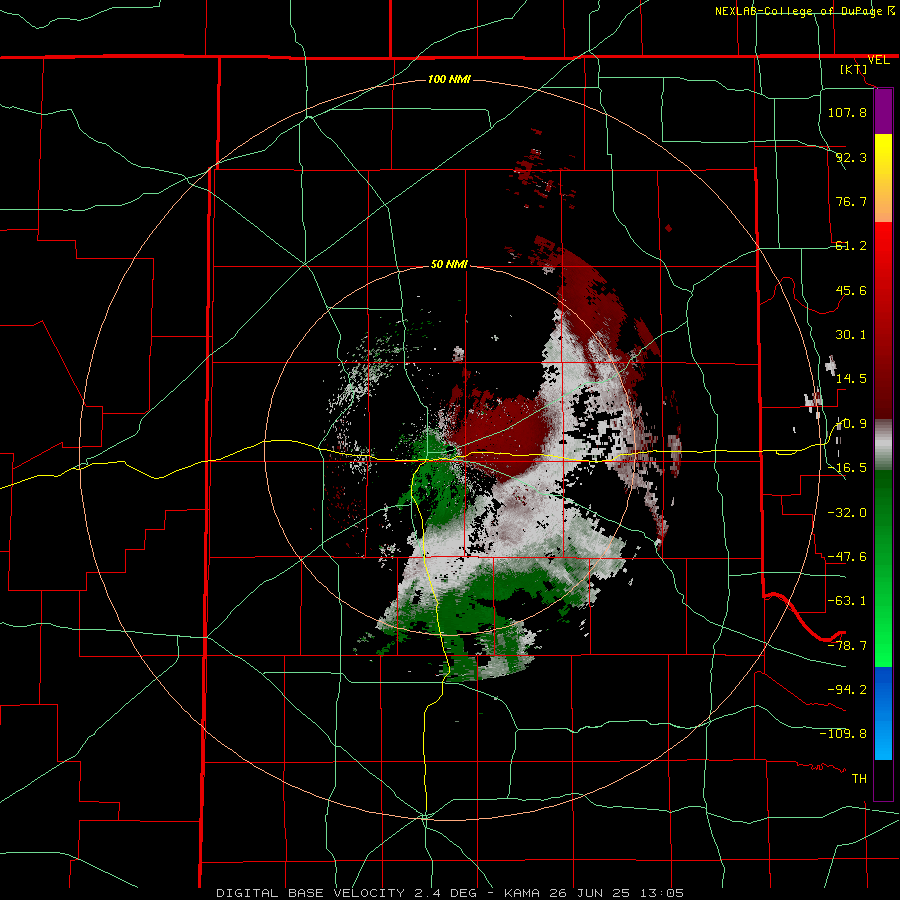Select the 30.1 velocity scale value

click(x=851, y=335)
